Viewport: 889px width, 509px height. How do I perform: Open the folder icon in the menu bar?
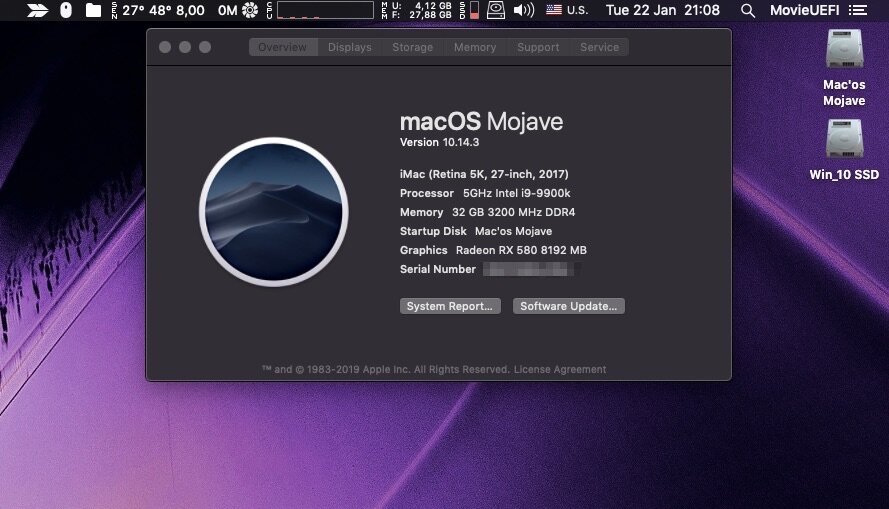(93, 10)
